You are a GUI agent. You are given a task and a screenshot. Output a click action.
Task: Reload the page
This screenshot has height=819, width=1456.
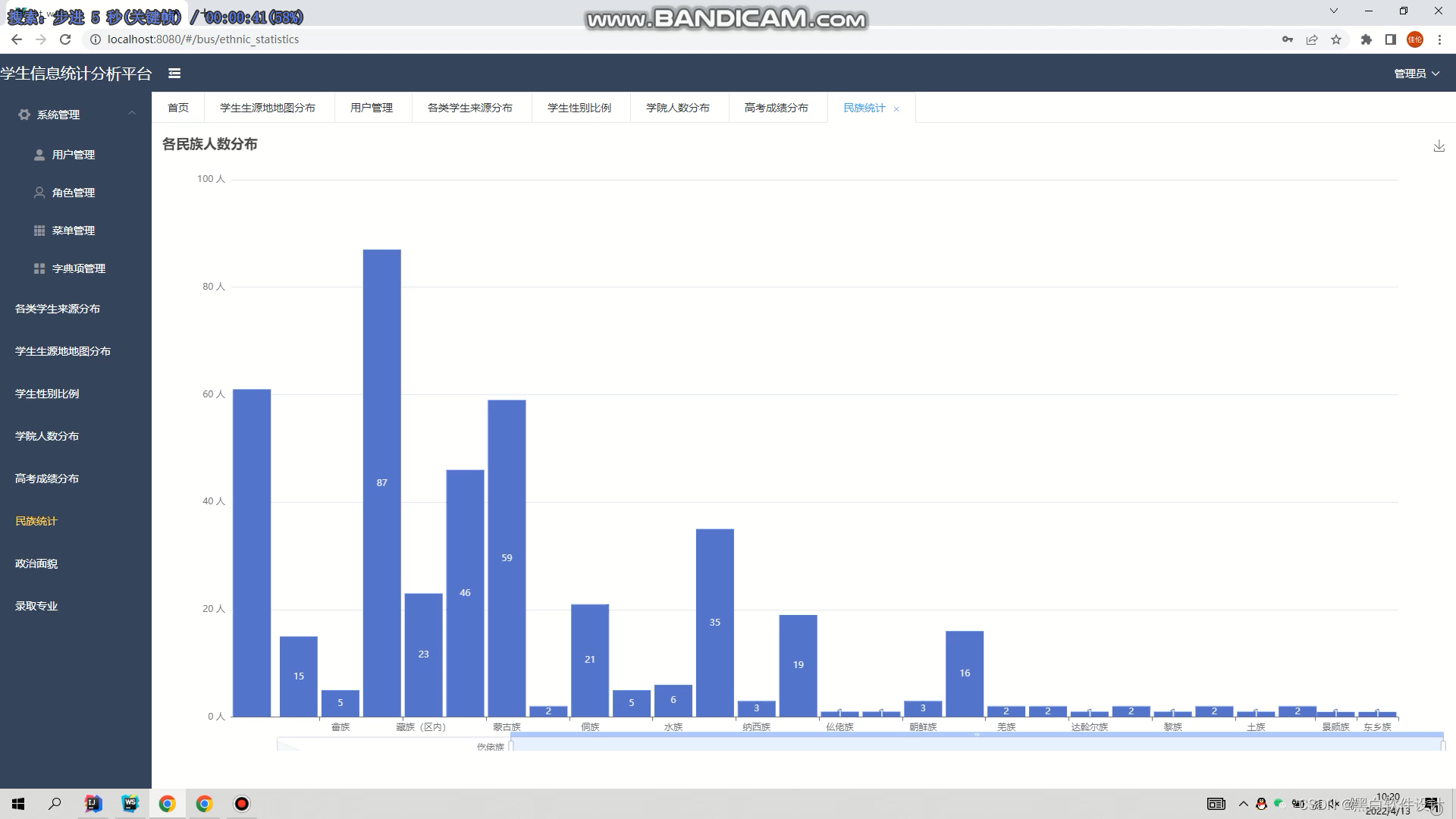coord(65,39)
